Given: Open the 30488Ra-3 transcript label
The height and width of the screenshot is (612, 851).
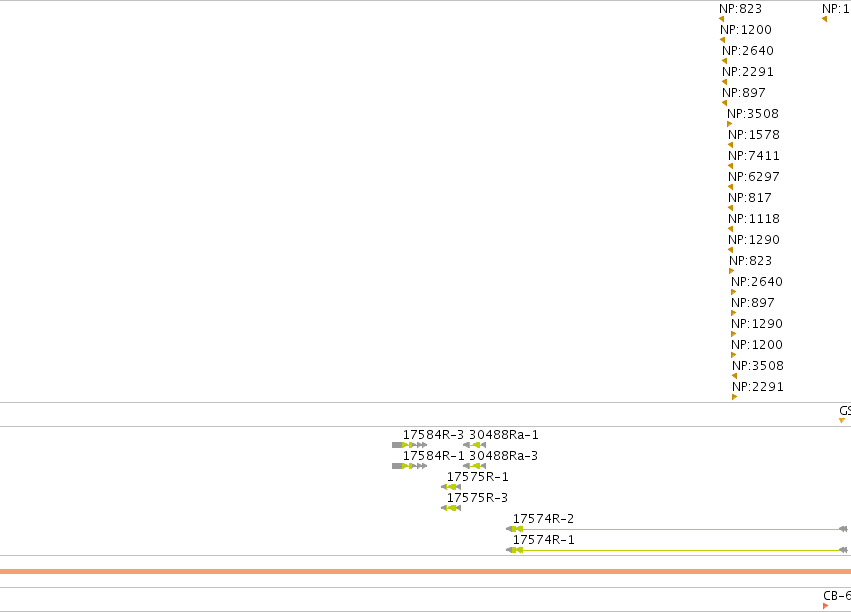Looking at the screenshot, I should pyautogui.click(x=504, y=456).
